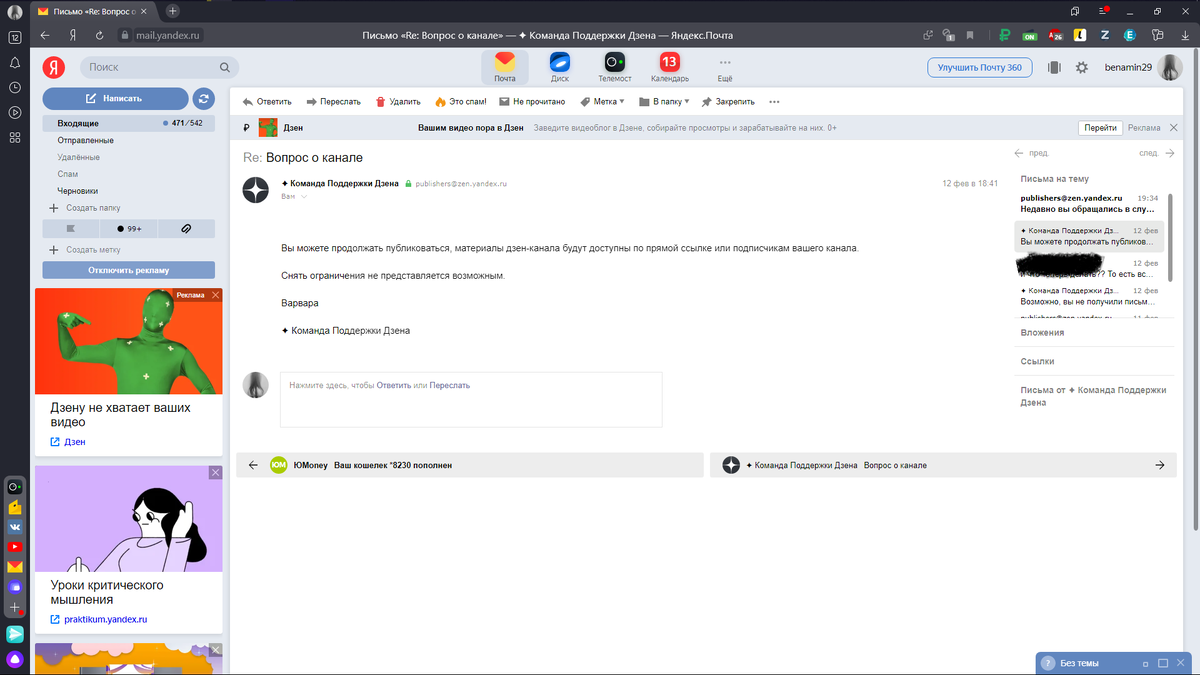Close the 'Уроки критического мышления' ad

tap(215, 472)
